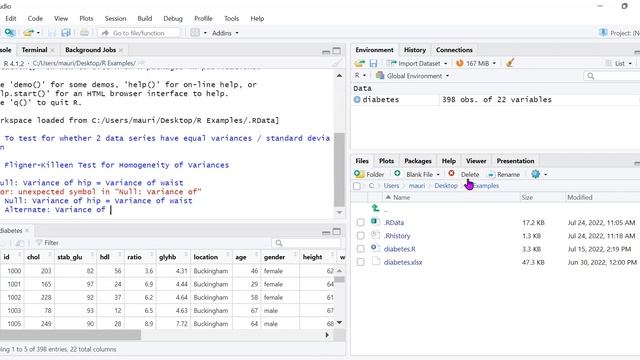
Task: Open the Blank File dropdown
Action: (x=417, y=174)
